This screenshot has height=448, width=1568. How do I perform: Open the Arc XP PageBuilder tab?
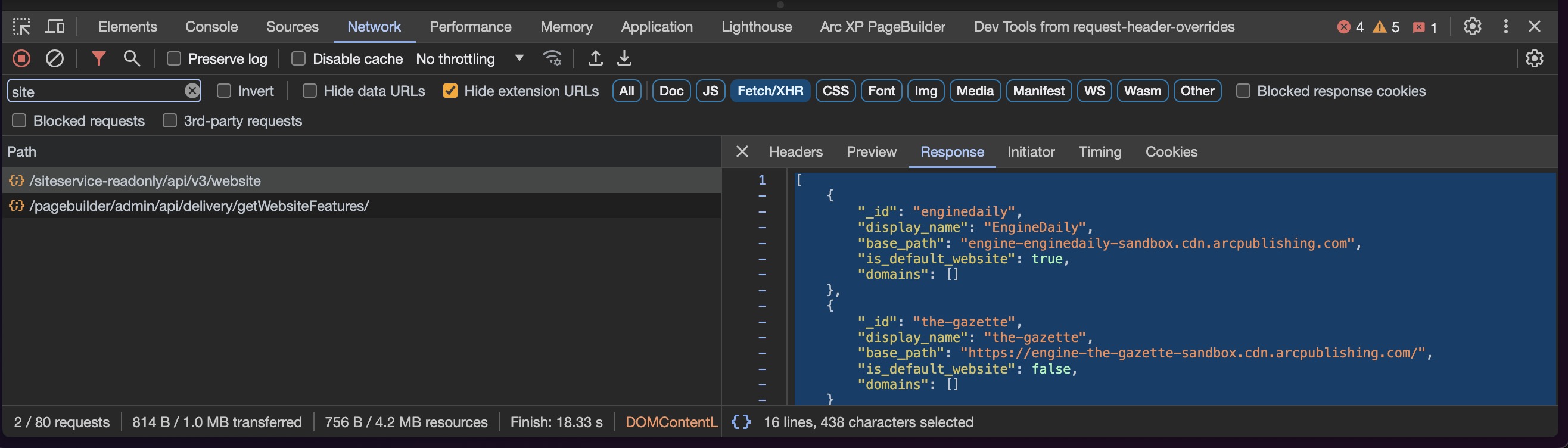tap(883, 26)
